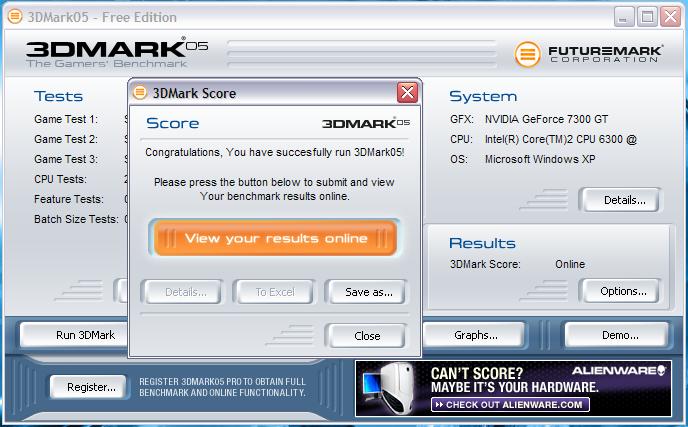Viewport: 688px width, 427px height.
Task: Click the 3DMark Score dialog title icon
Action: point(140,93)
